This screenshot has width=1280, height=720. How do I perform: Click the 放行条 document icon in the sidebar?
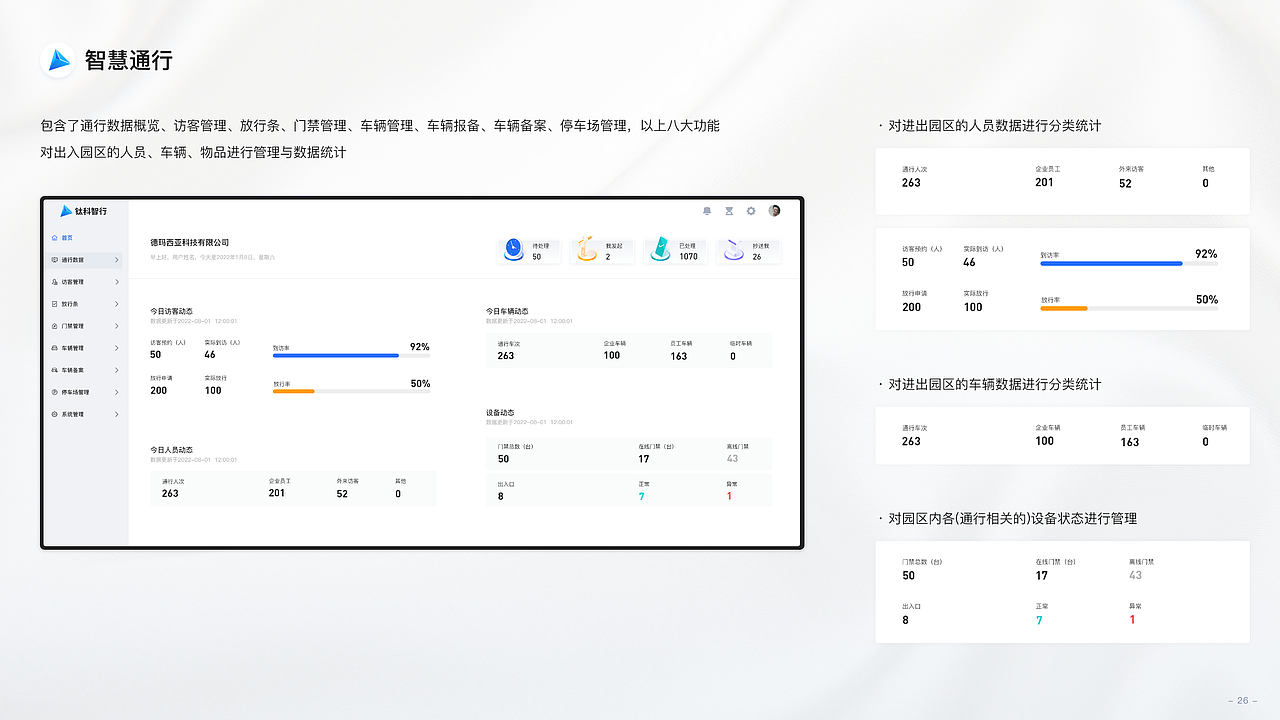click(54, 304)
